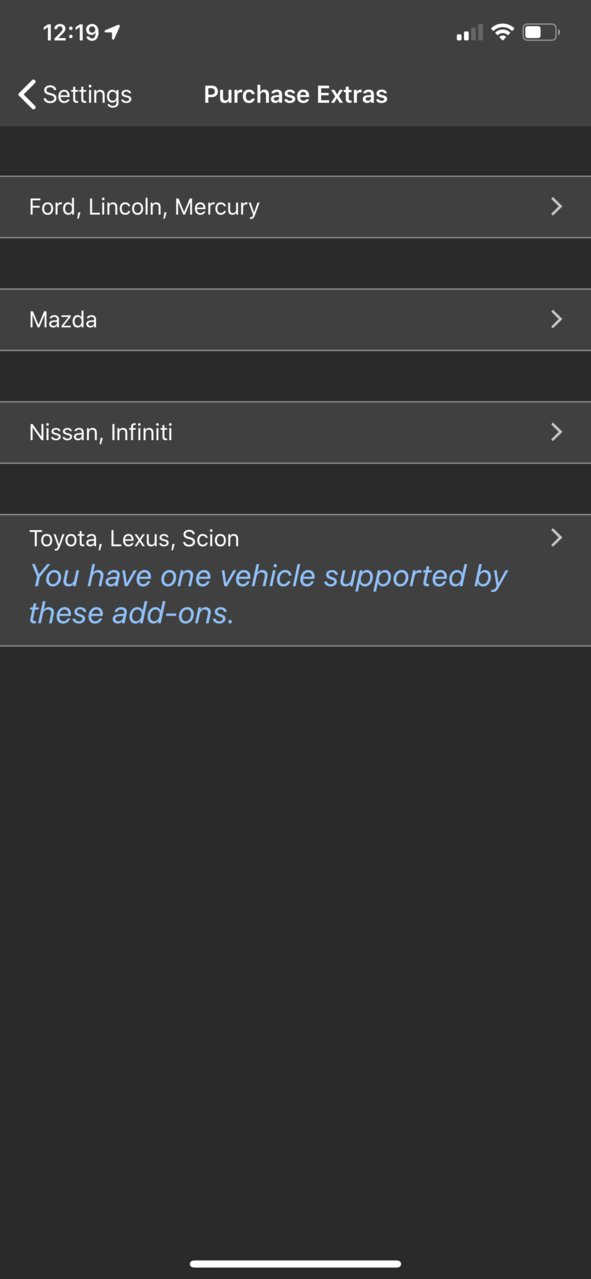Open Ford, Lincoln, Mercury extras
The image size is (591, 1279).
tap(295, 207)
